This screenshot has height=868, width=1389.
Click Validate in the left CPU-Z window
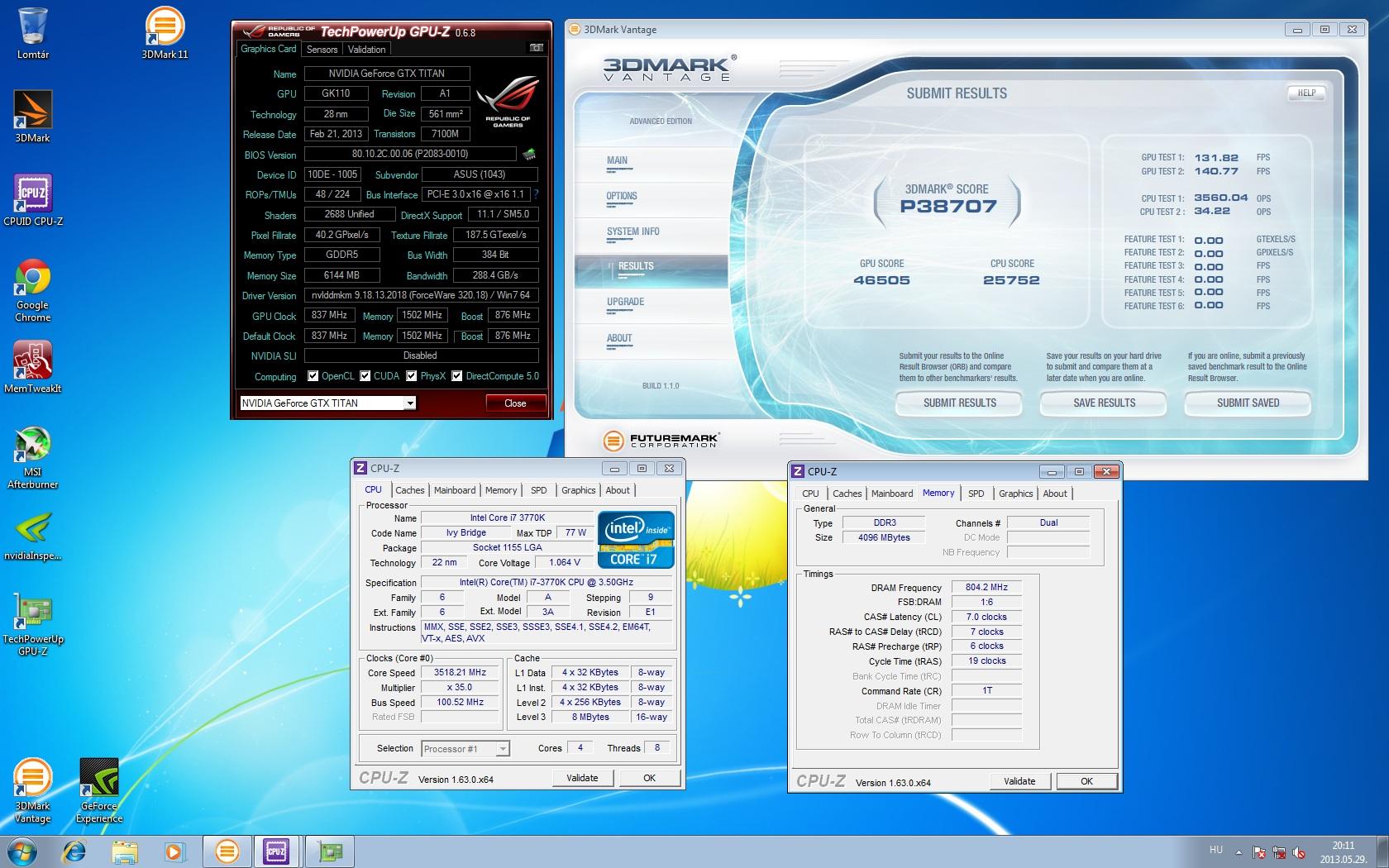[x=582, y=778]
